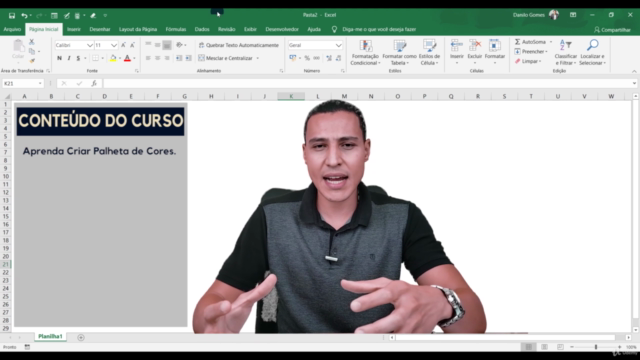Apply the Format Painter brush
The height and width of the screenshot is (360, 640).
[x=31, y=60]
